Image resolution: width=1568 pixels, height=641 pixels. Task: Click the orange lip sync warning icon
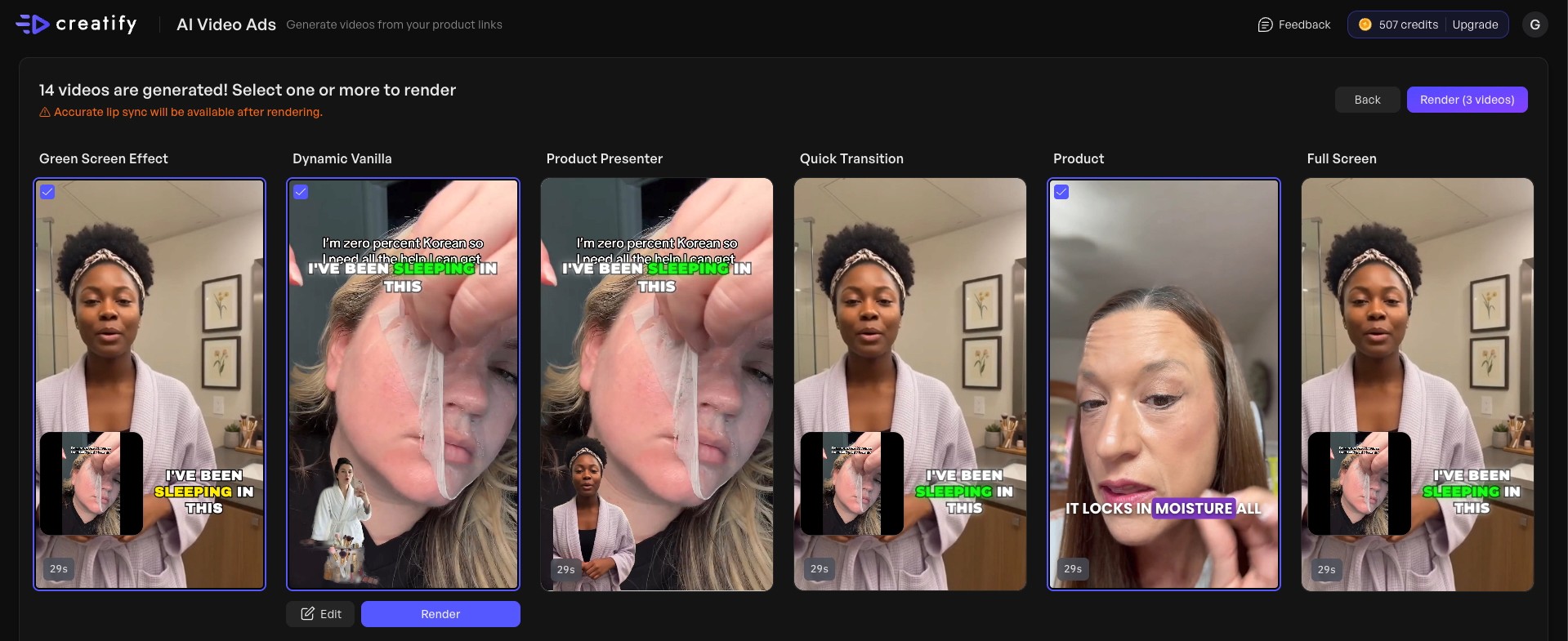[x=45, y=112]
